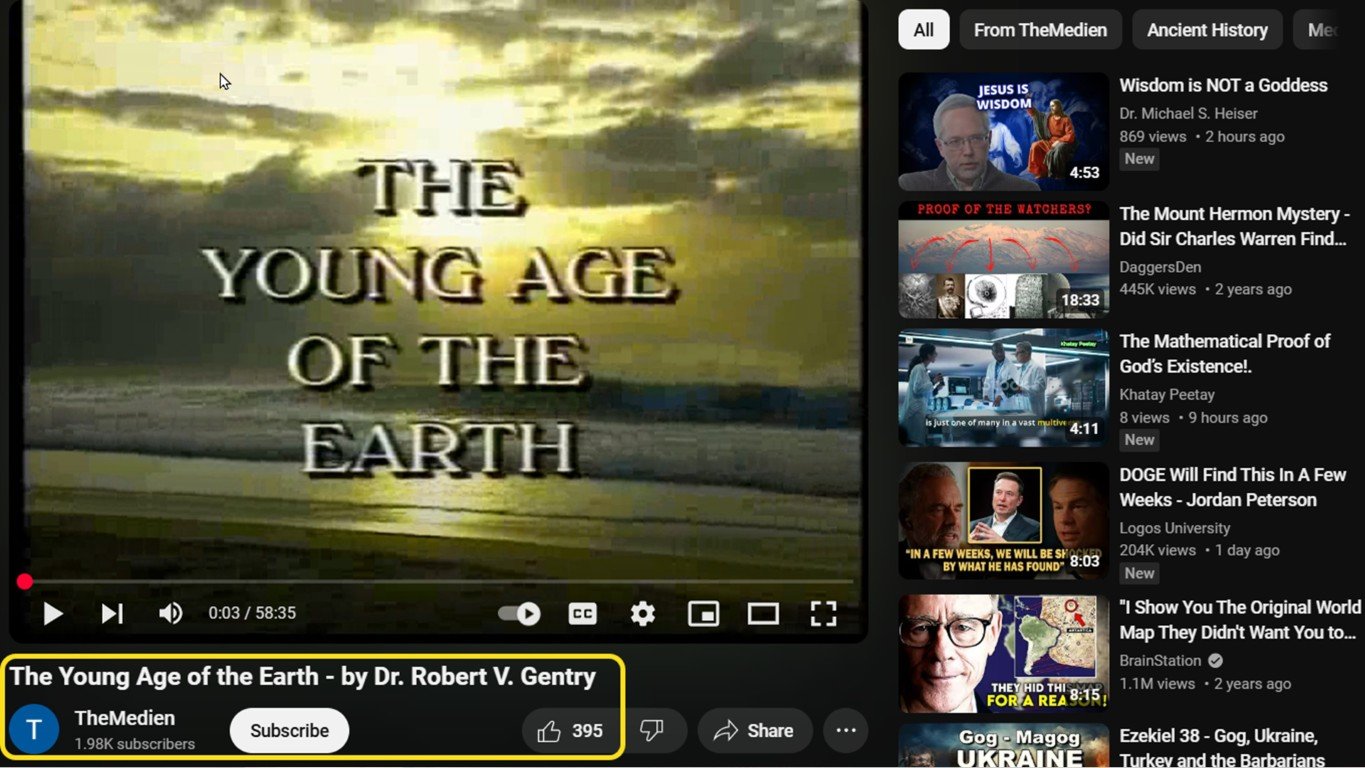Skip to the next video
Screen dimensions: 1365x768
point(112,613)
